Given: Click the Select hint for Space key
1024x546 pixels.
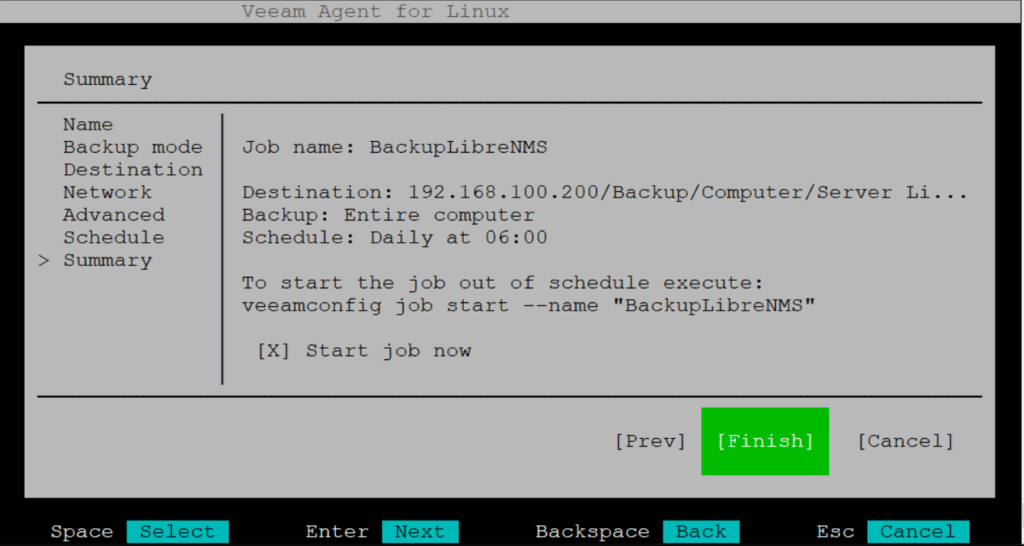Looking at the screenshot, I should click(177, 532).
